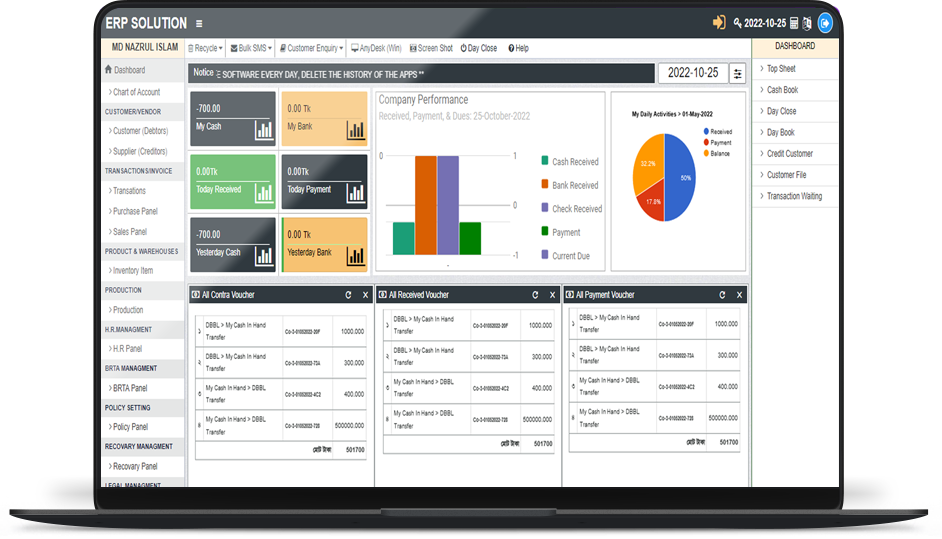
Task: Refresh the All Contra Voucher panel
Action: coord(348,295)
